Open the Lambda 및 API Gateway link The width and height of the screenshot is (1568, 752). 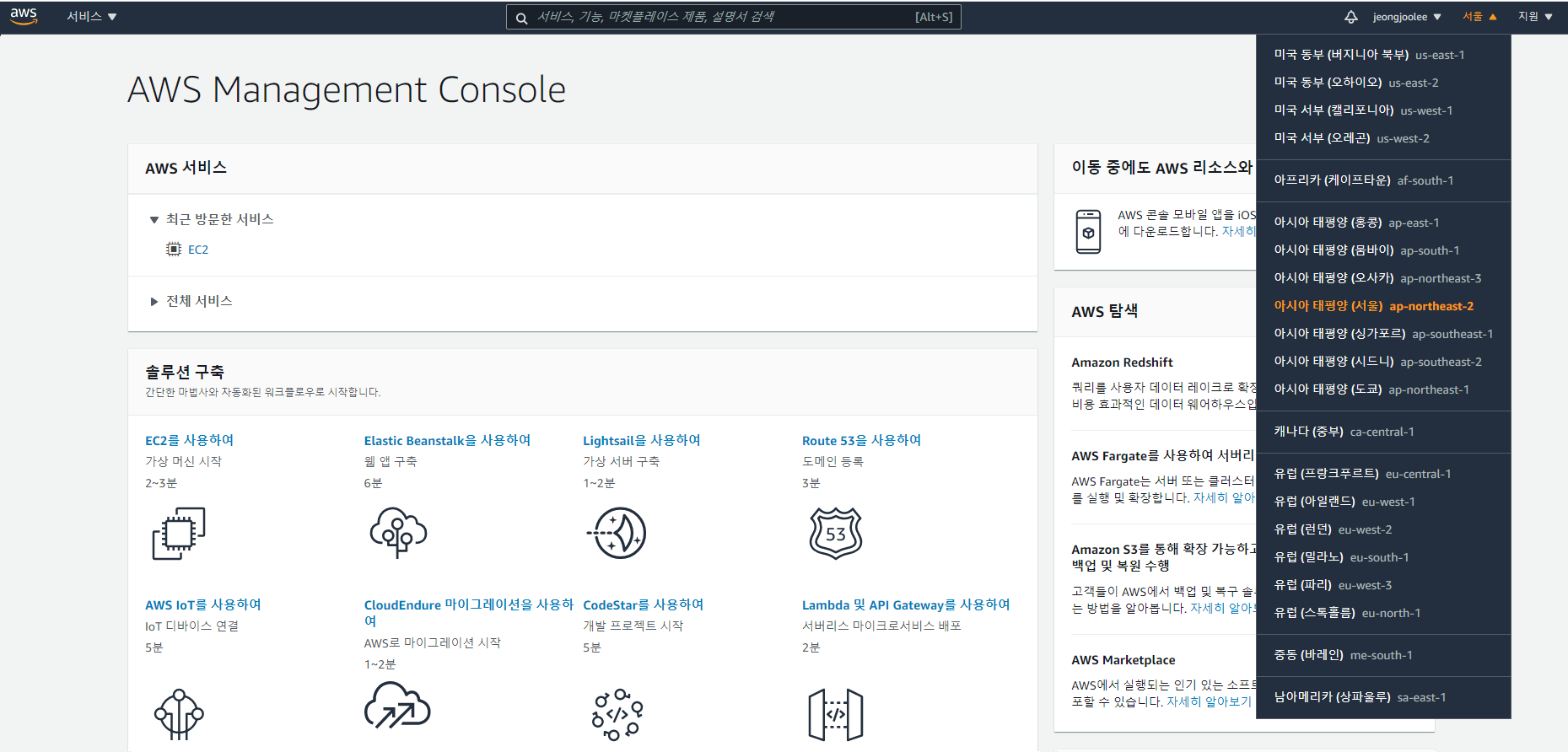(906, 604)
